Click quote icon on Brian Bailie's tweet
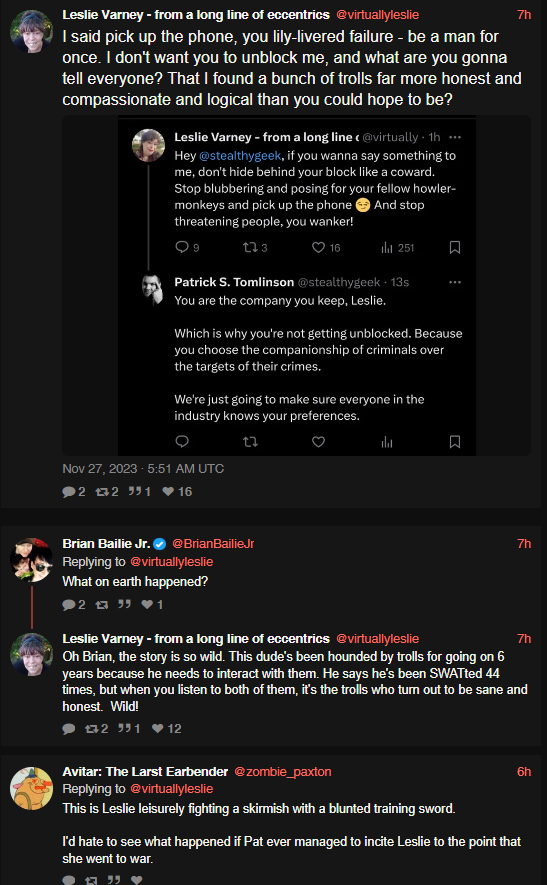The width and height of the screenshot is (547, 885). click(124, 604)
